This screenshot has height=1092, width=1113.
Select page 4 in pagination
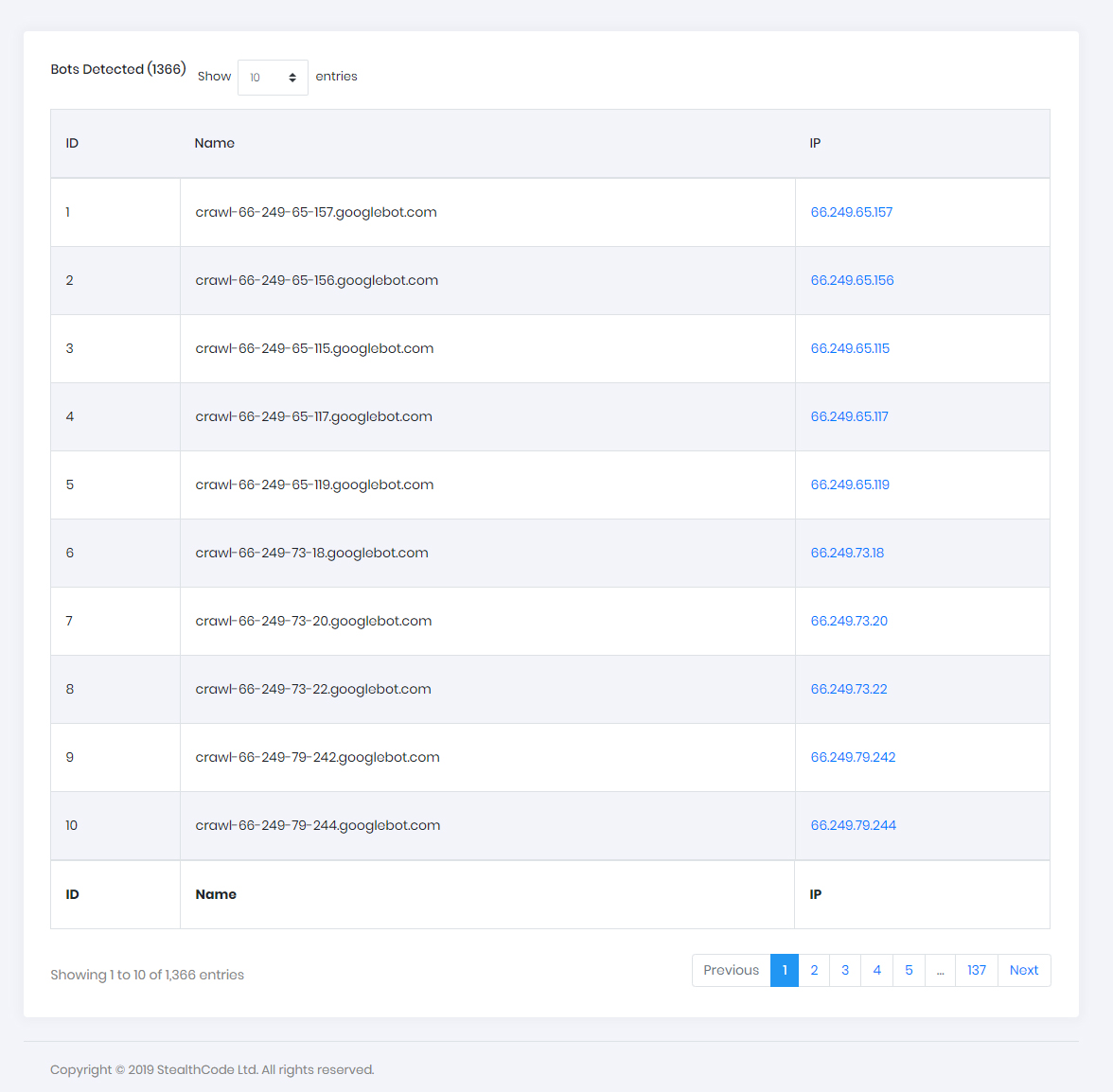(876, 970)
